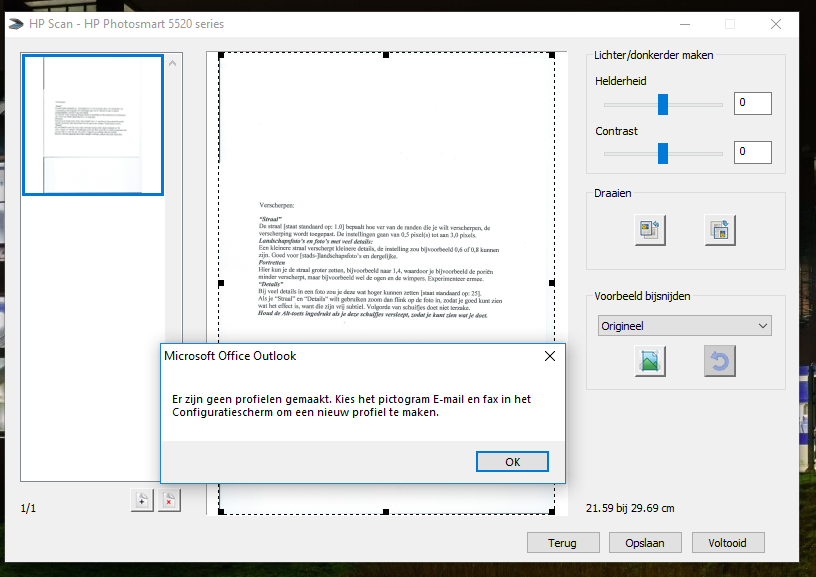
Task: Rotate the scan right with the second Draaien icon
Action: pos(720,230)
